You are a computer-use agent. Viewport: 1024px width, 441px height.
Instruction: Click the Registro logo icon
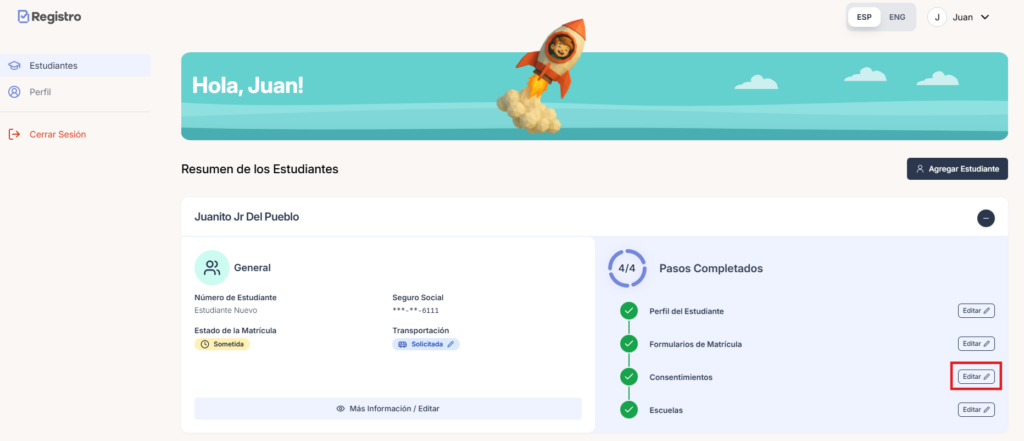tap(23, 17)
